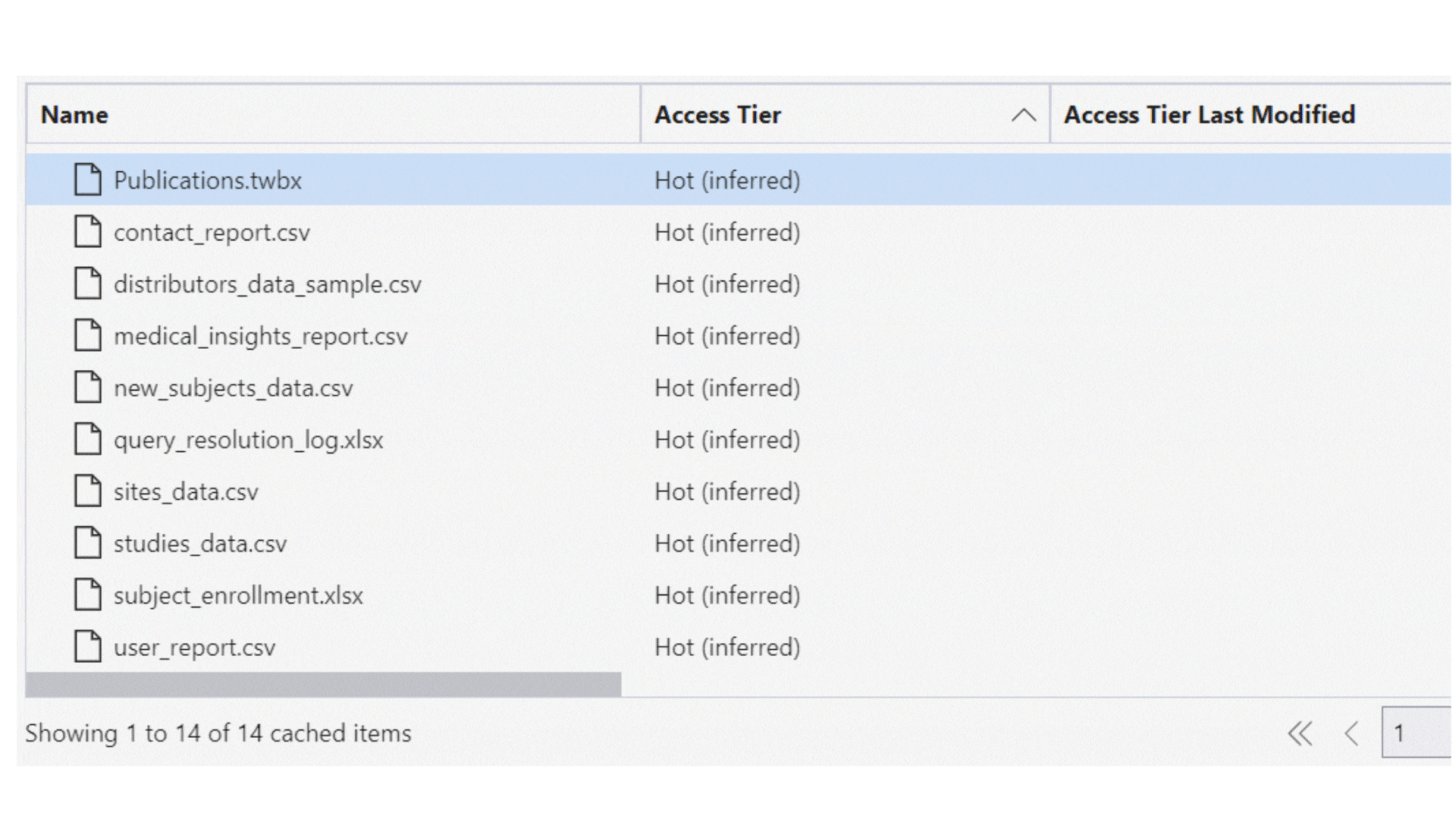This screenshot has width=1456, height=819.
Task: Sort by Access Tier Last Modified header
Action: click(1209, 115)
